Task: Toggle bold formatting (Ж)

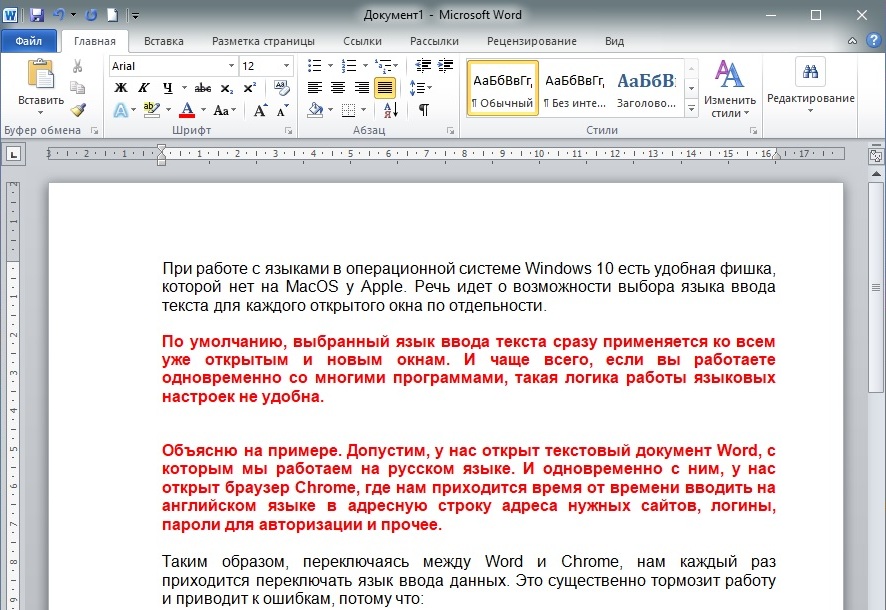Action: 121,88
